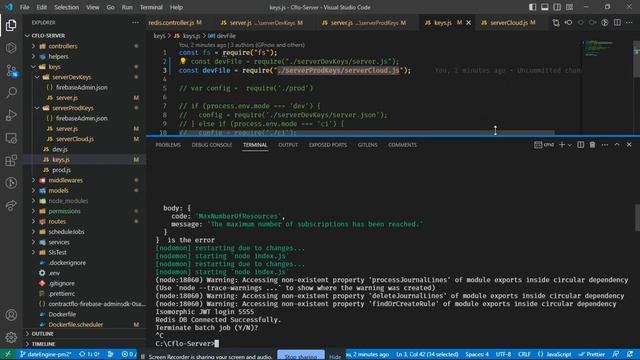Screen dimensions: 640x360
Task: Switch to OUTPUT panel tab
Action: click(288, 145)
